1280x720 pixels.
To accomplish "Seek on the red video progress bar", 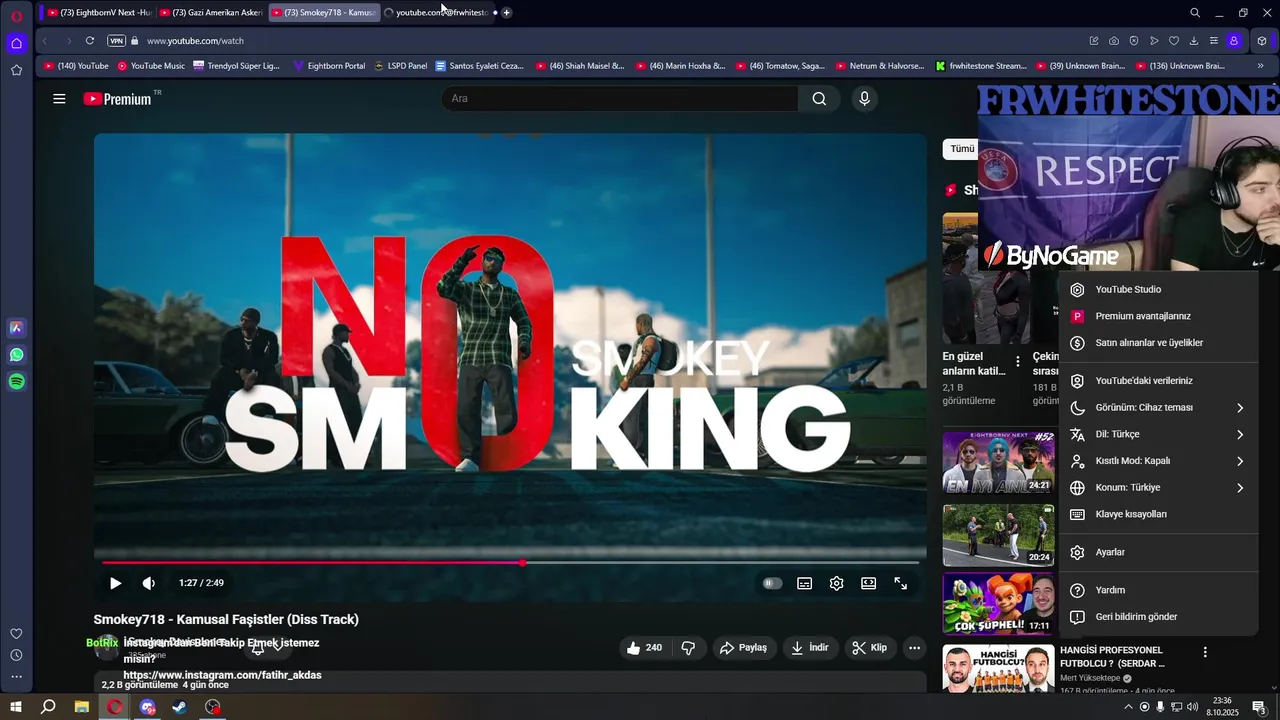I will click(x=510, y=563).
